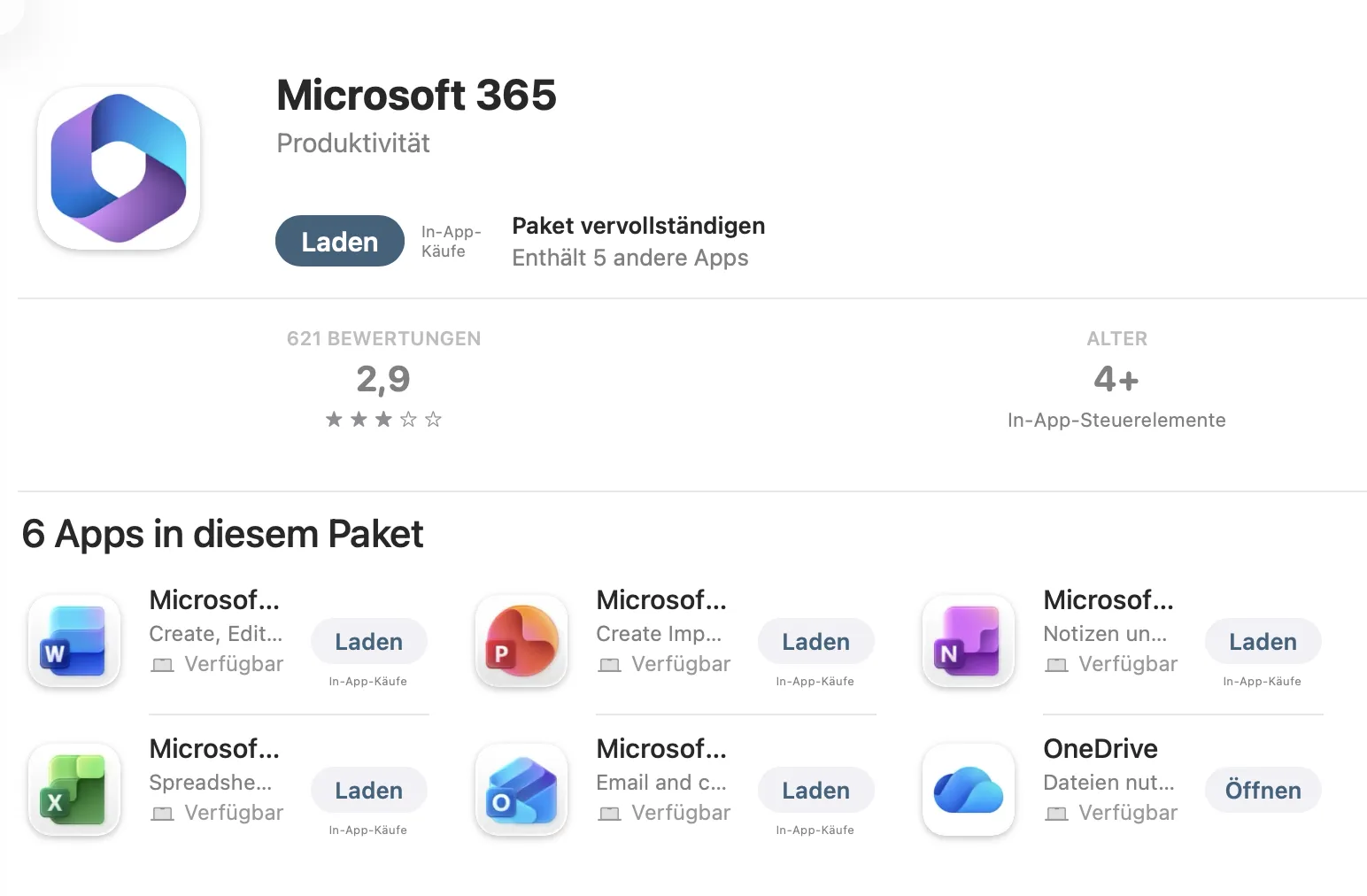Download Word with its Laden button

click(x=368, y=642)
